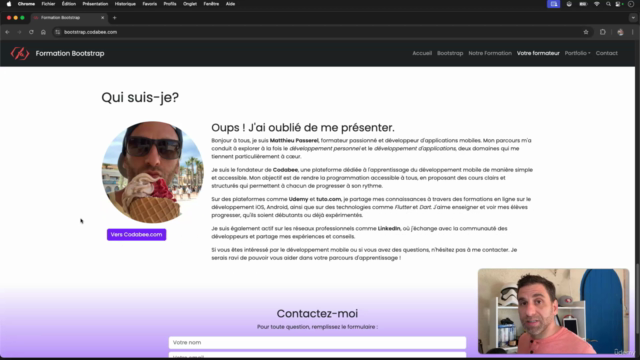Open the Profils menu
Viewport: 640px width, 360px height.
point(170,4)
